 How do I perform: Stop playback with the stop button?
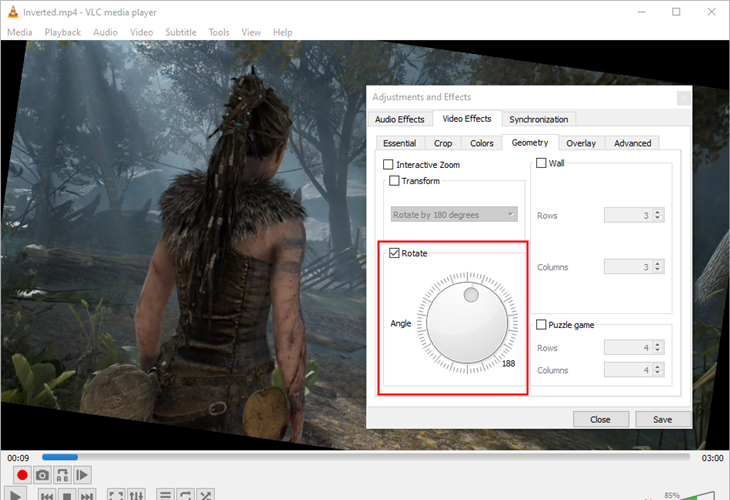point(67,495)
